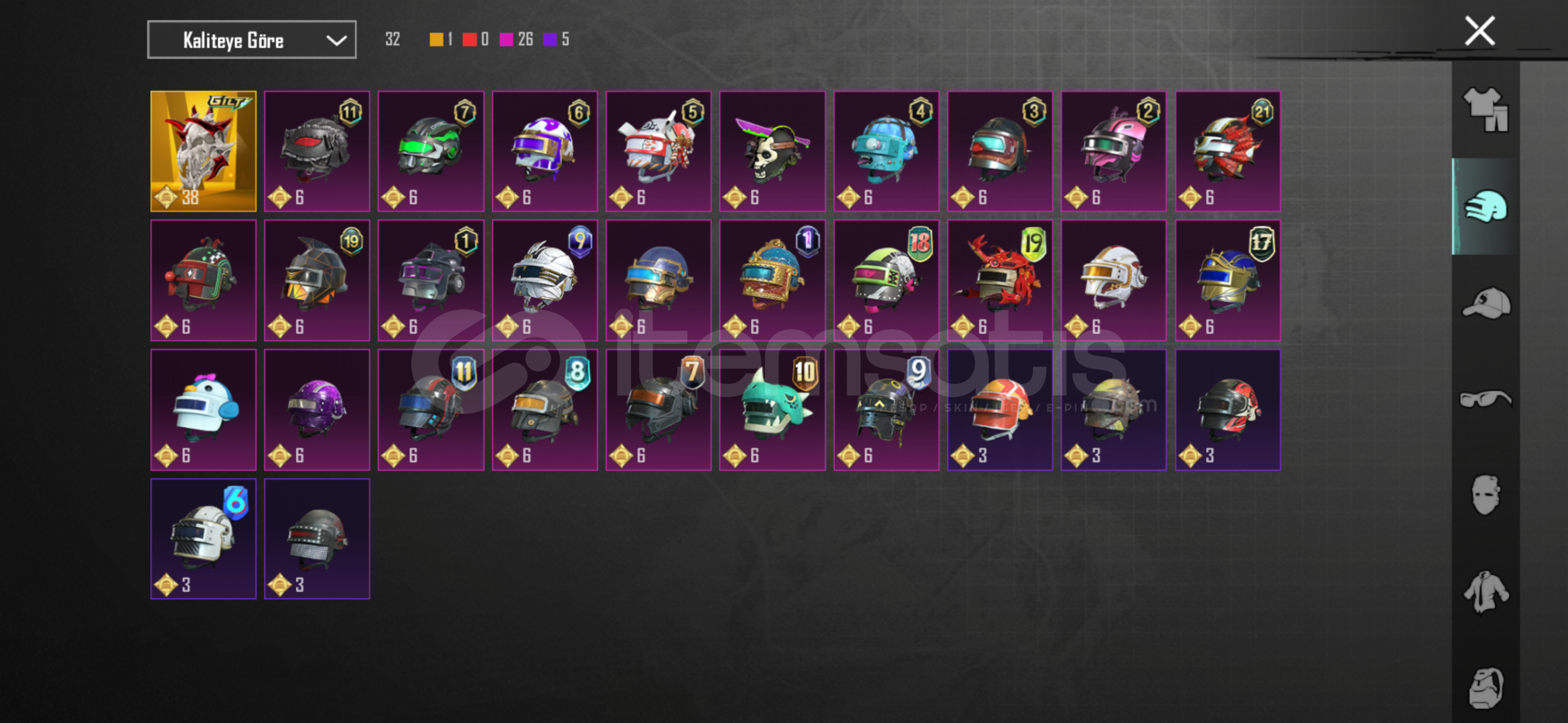Filter by pink quality count 26
Screen dimensions: 1568x723
pyautogui.click(x=516, y=39)
